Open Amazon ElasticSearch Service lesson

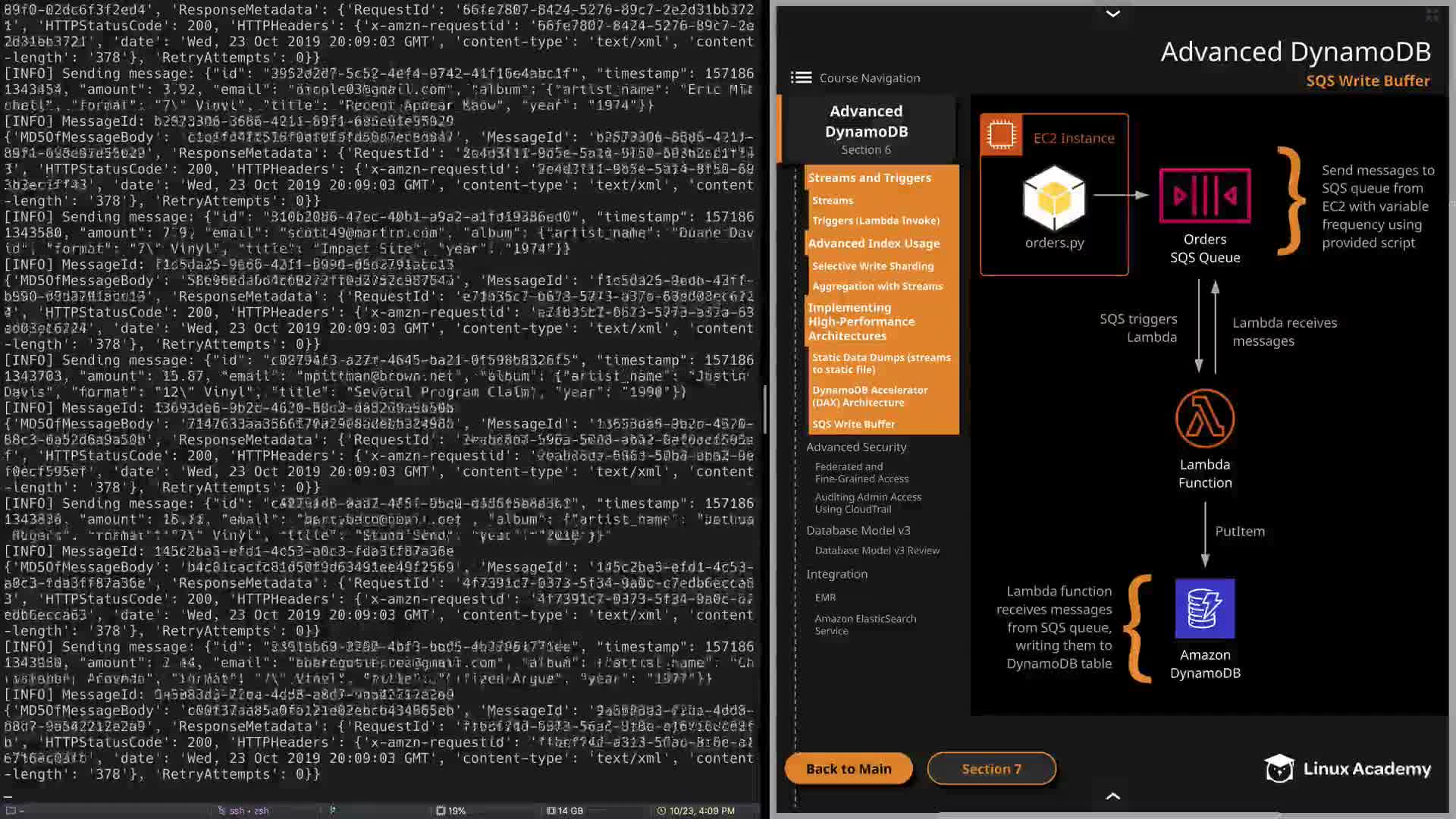(x=864, y=624)
